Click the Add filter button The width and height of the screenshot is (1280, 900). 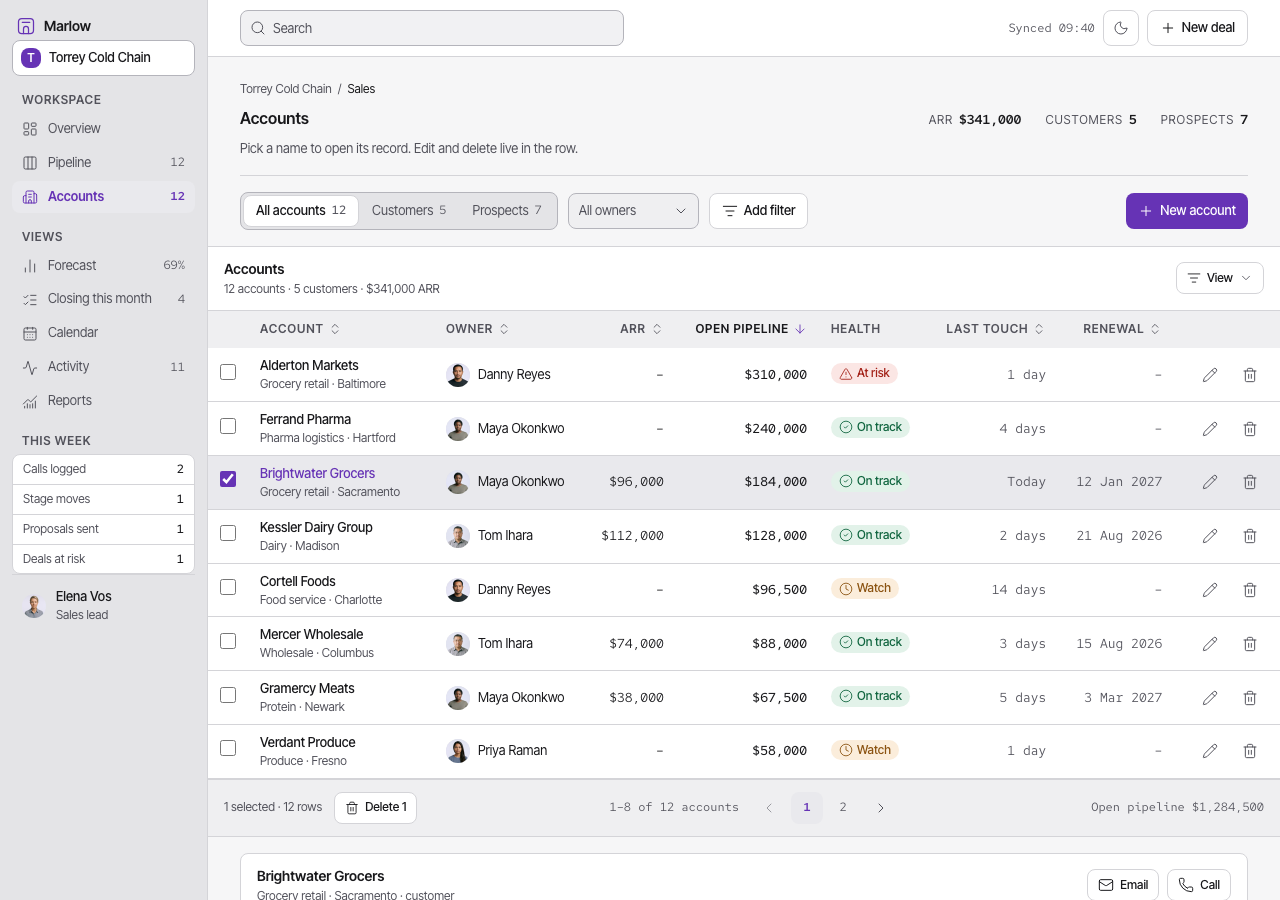pos(758,211)
